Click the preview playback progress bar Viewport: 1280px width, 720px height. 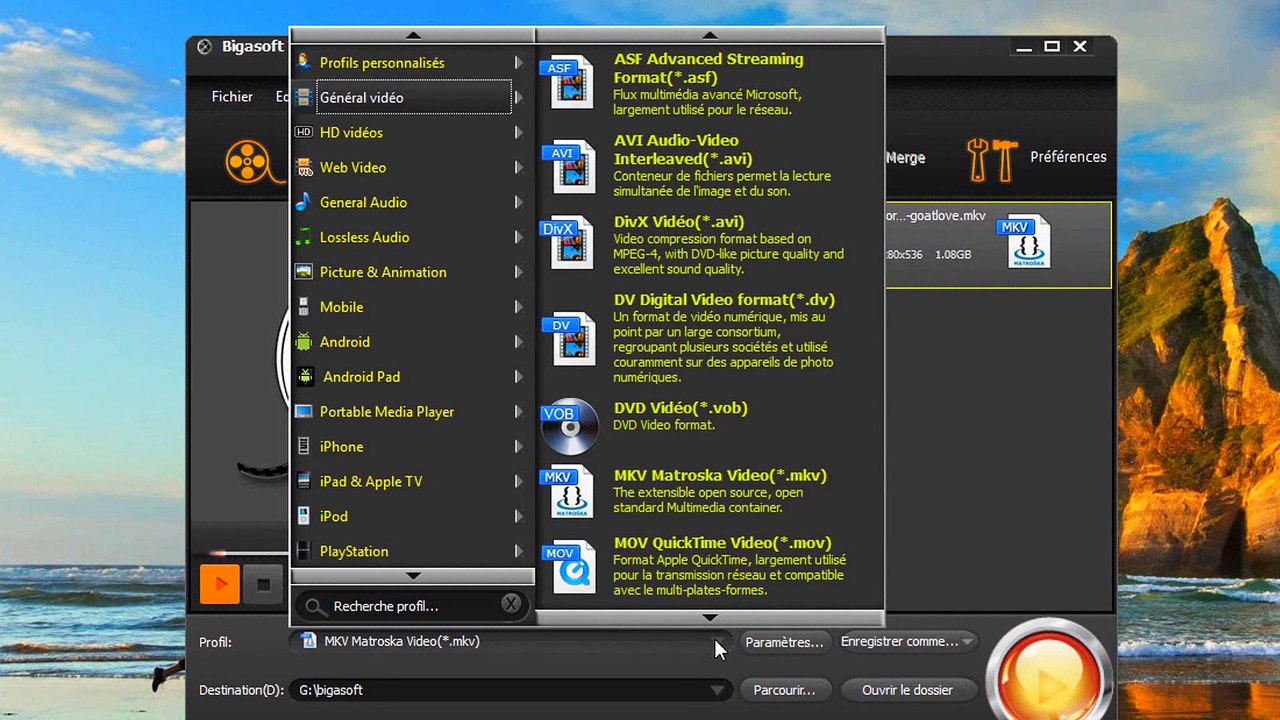tap(250, 553)
